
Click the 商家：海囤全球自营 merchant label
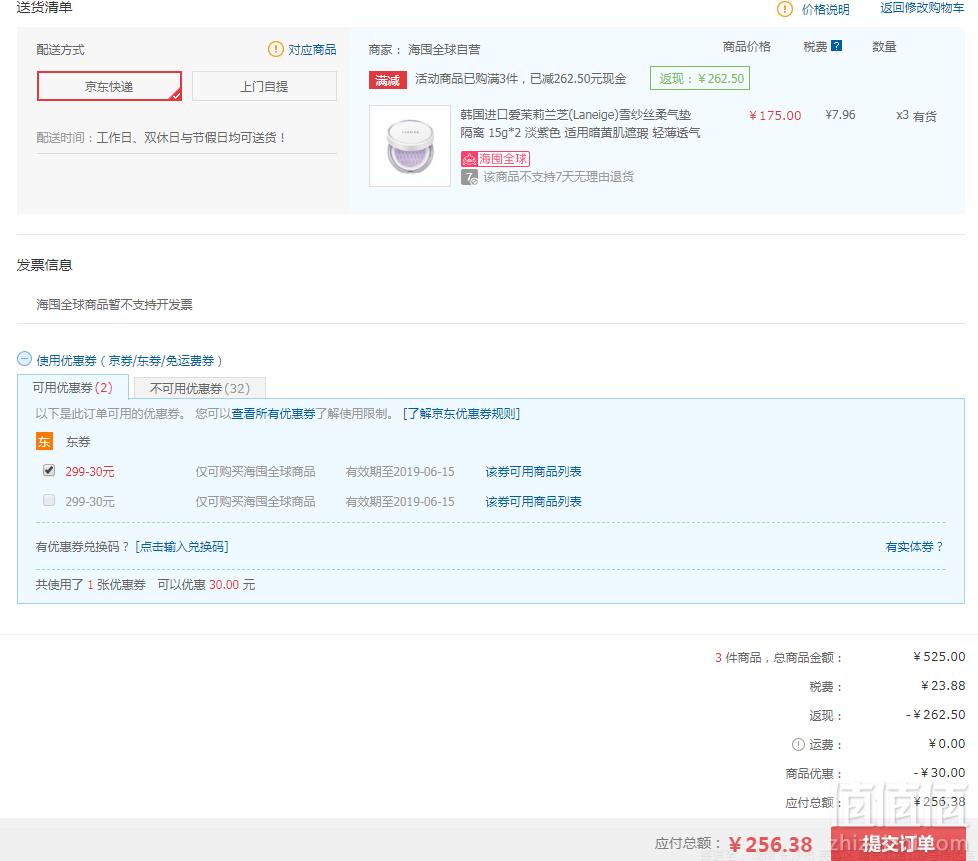click(x=424, y=49)
